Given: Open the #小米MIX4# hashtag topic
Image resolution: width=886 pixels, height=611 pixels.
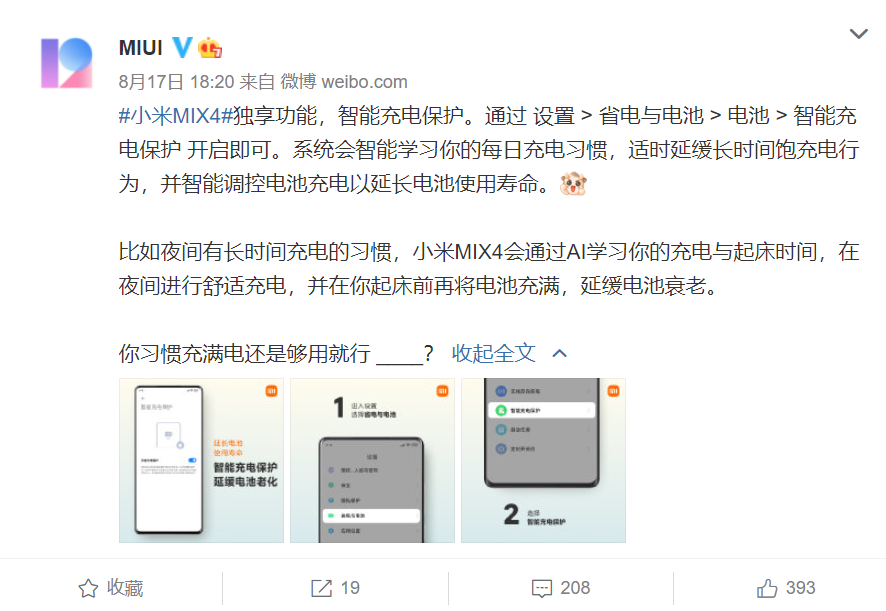Looking at the screenshot, I should pyautogui.click(x=176, y=116).
